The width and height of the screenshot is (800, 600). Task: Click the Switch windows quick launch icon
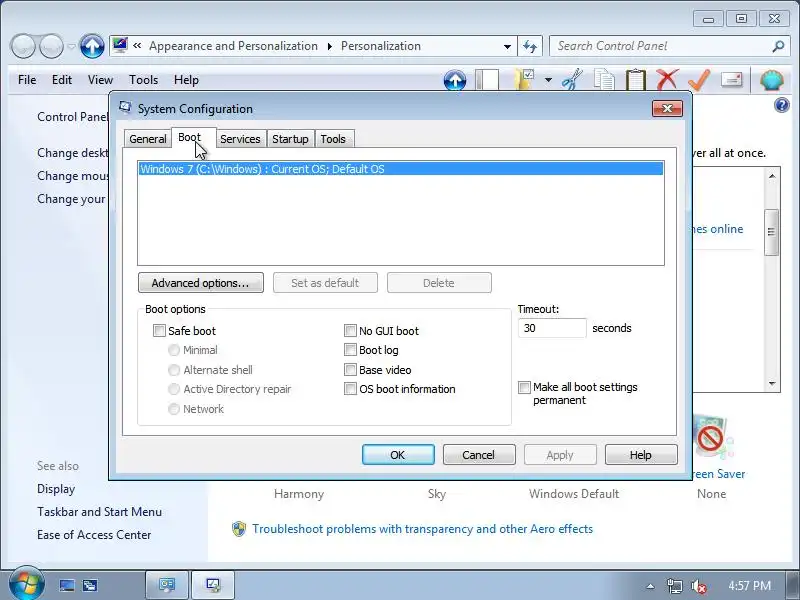tap(90, 585)
